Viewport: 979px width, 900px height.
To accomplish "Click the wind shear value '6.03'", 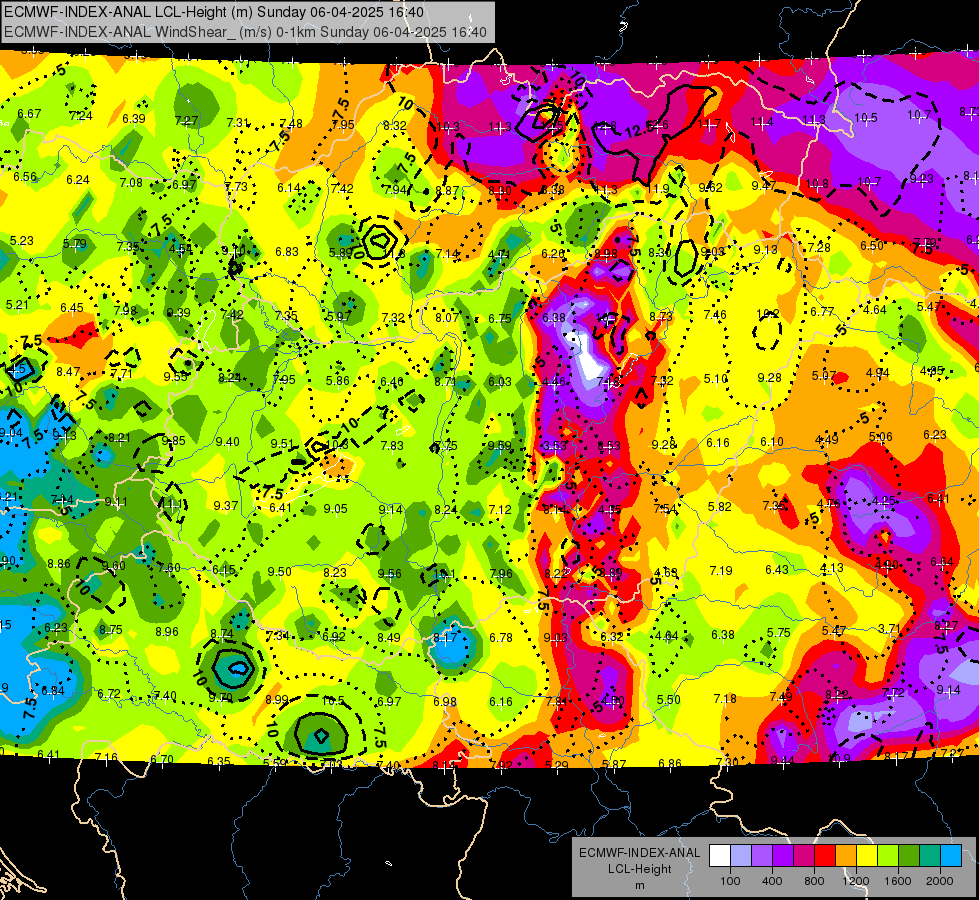I will [499, 381].
